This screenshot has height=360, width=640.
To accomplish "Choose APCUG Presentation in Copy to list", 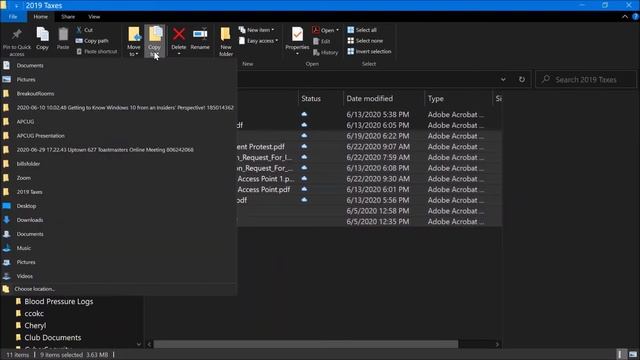I will tap(118, 136).
